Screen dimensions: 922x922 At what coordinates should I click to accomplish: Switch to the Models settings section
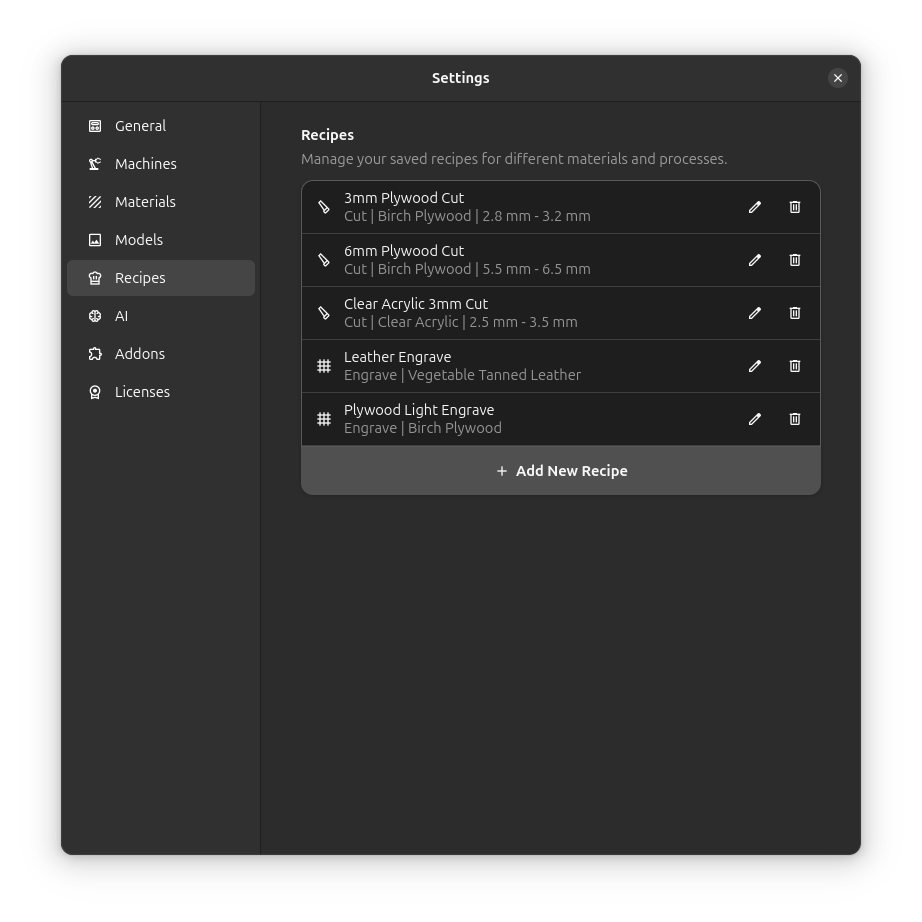139,239
